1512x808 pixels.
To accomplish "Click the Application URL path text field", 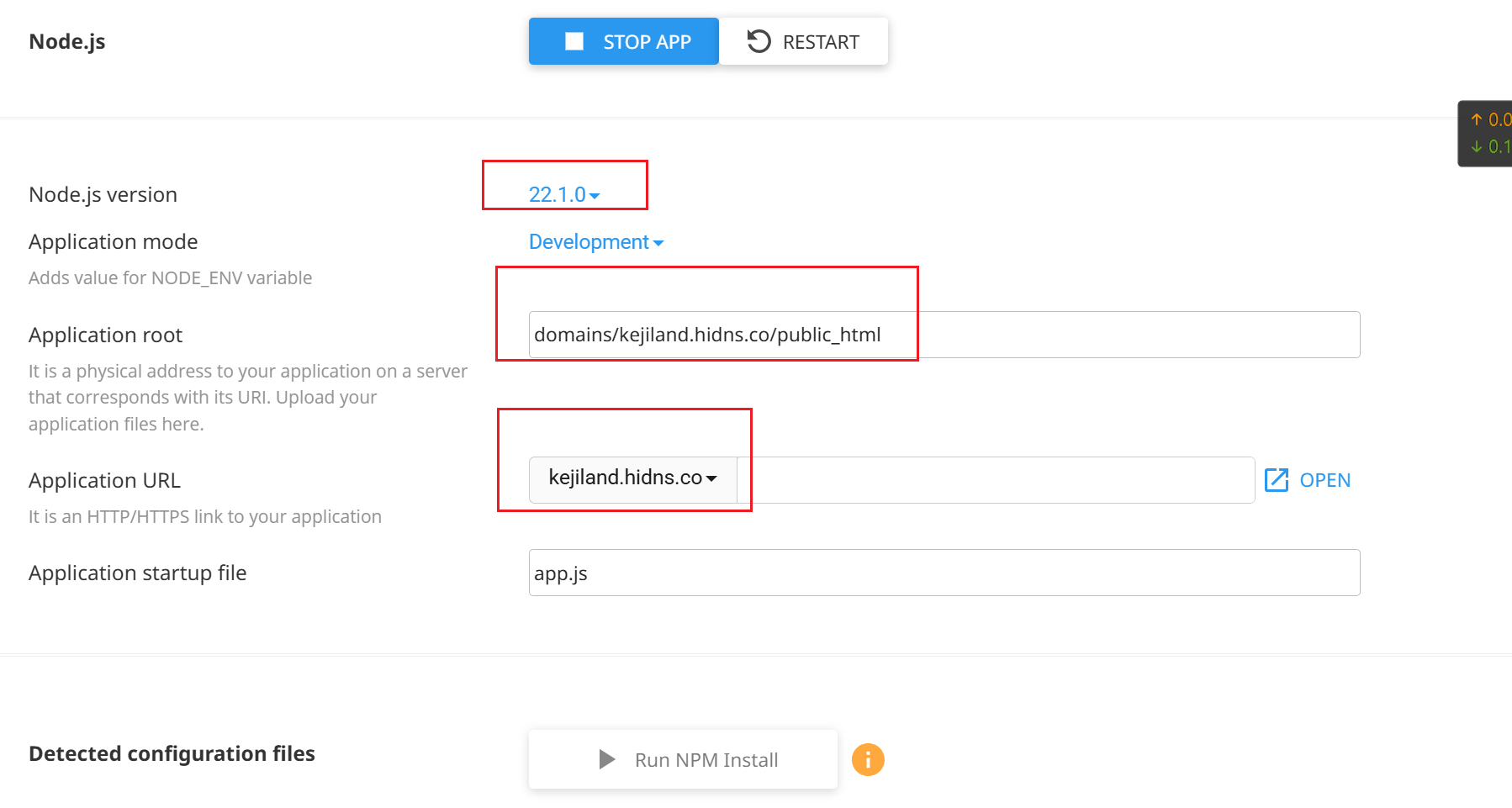I will [996, 480].
